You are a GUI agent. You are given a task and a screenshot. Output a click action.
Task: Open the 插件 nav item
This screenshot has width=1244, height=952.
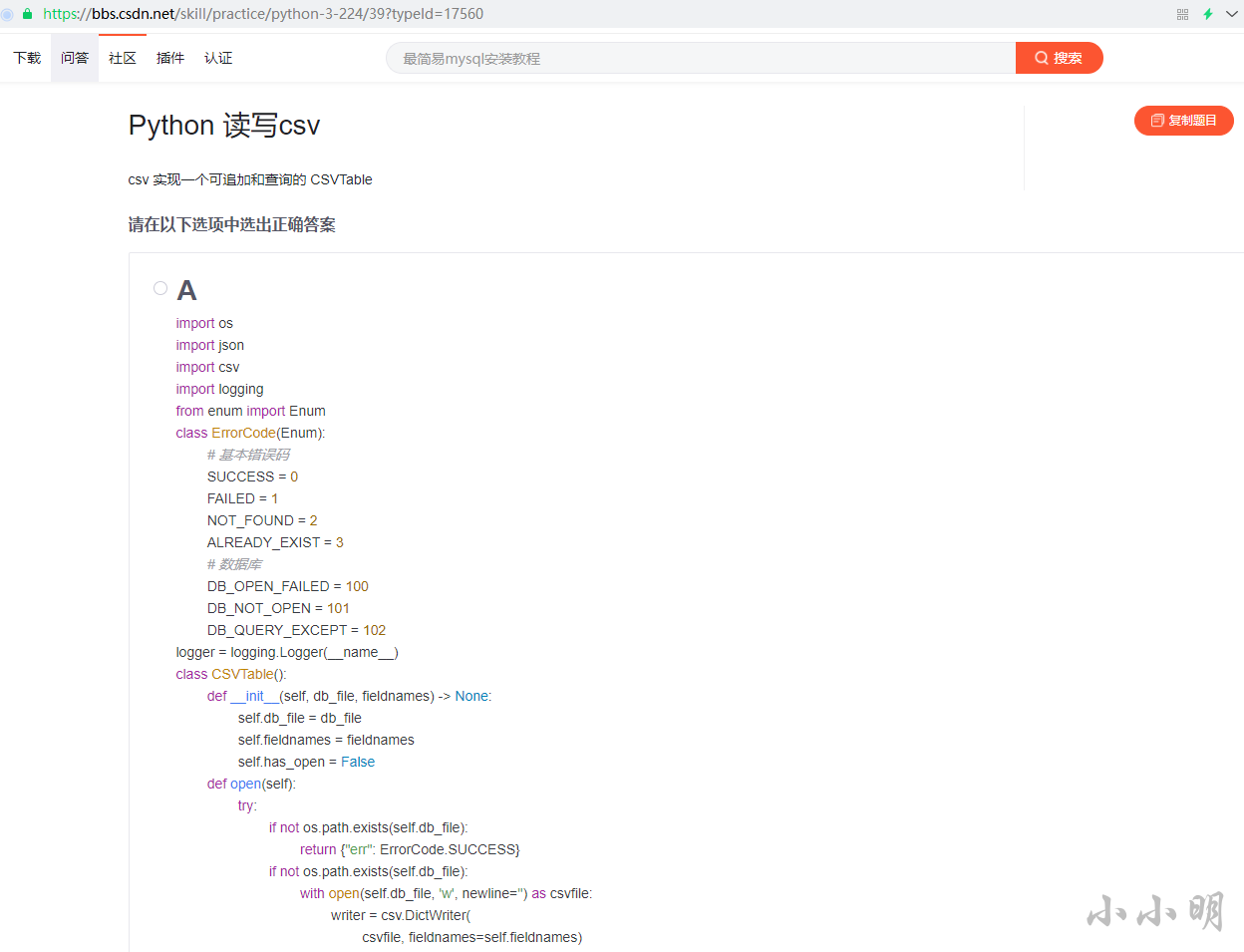[170, 58]
